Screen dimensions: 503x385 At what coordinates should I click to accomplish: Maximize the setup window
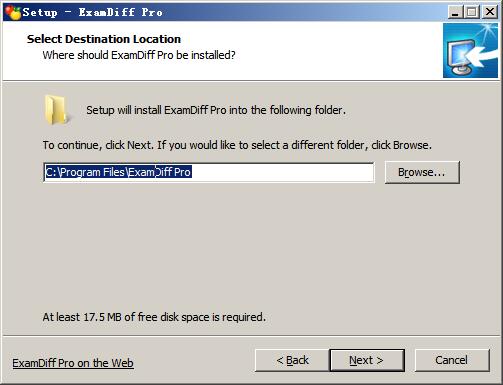coord(472,12)
